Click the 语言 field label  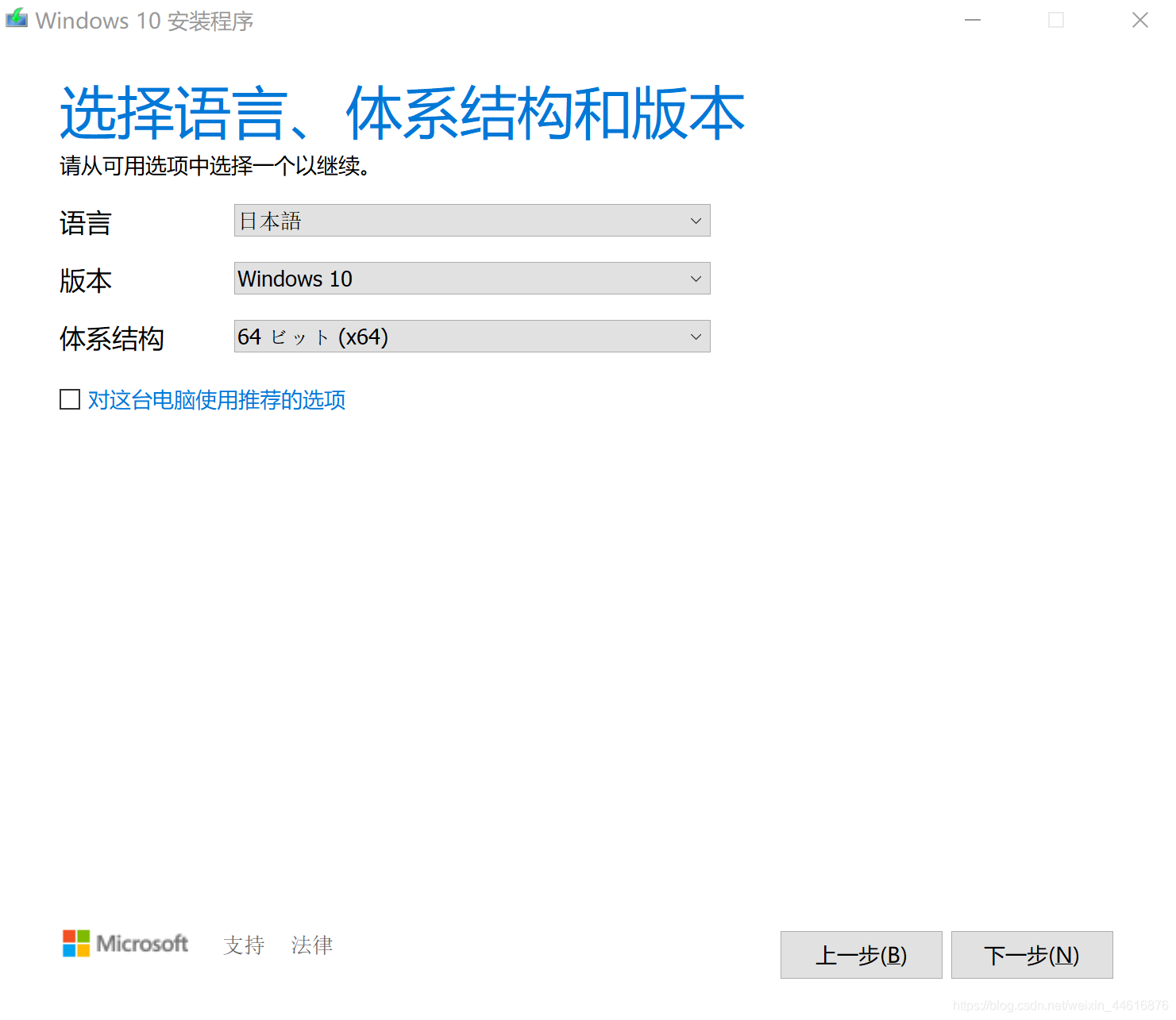pos(86,223)
